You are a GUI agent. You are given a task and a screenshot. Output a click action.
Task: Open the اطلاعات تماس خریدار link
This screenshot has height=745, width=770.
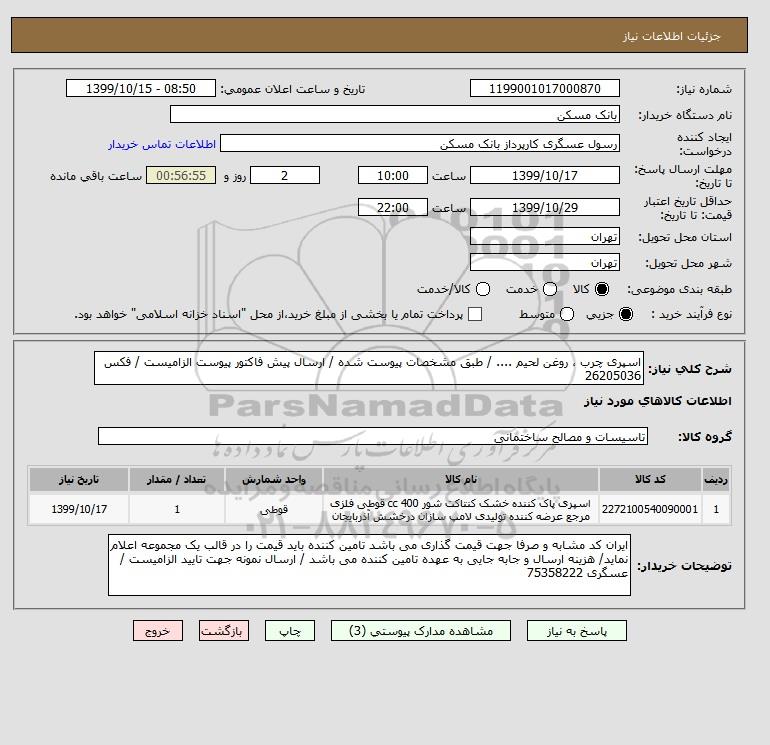click(162, 144)
